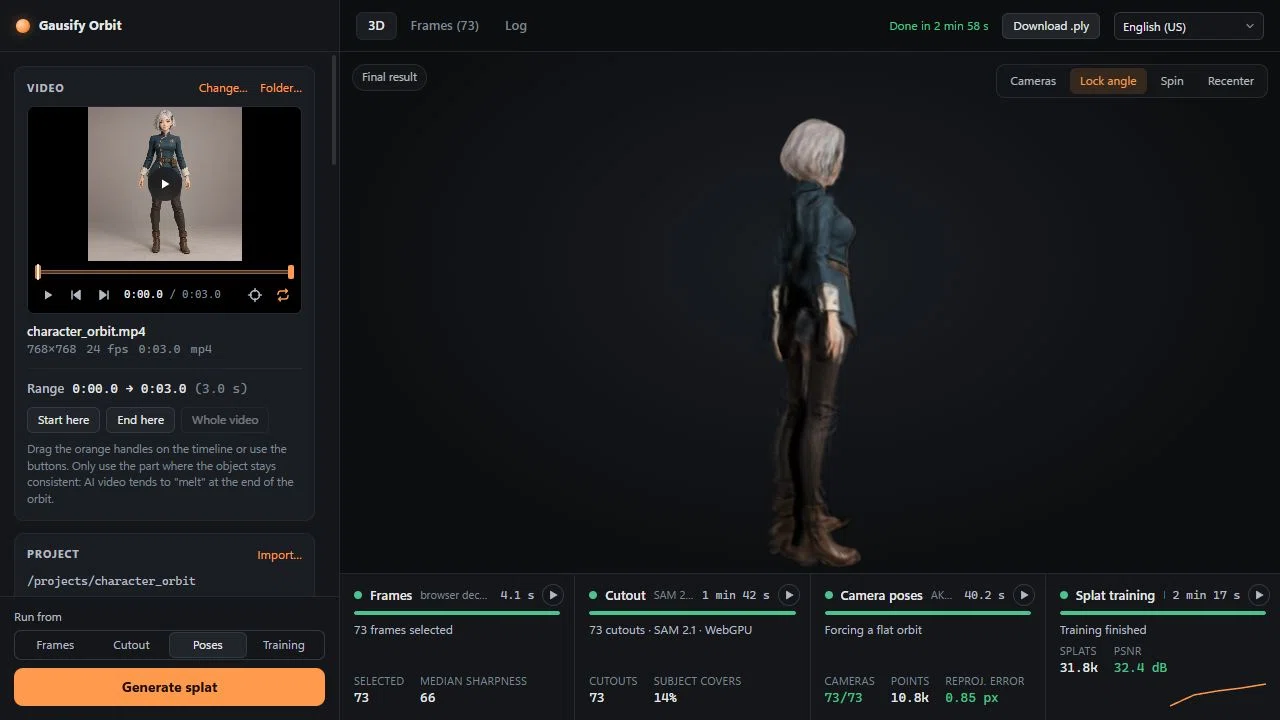This screenshot has height=720, width=1280.
Task: Step back one frame in the video
Action: click(76, 295)
